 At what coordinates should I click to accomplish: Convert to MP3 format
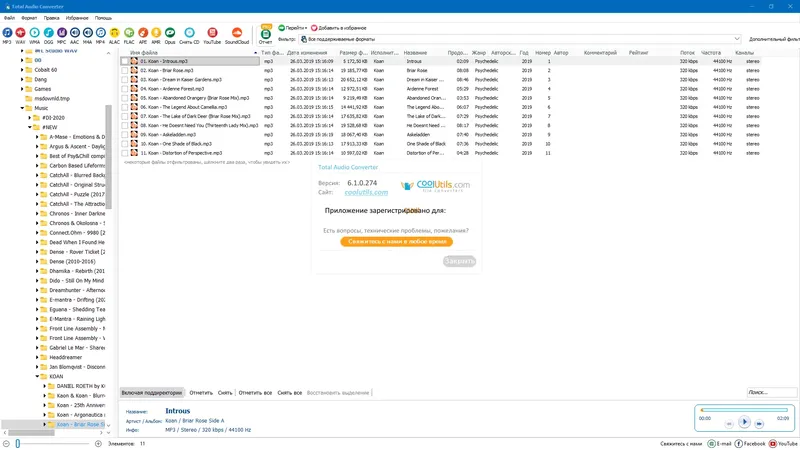coord(7,34)
